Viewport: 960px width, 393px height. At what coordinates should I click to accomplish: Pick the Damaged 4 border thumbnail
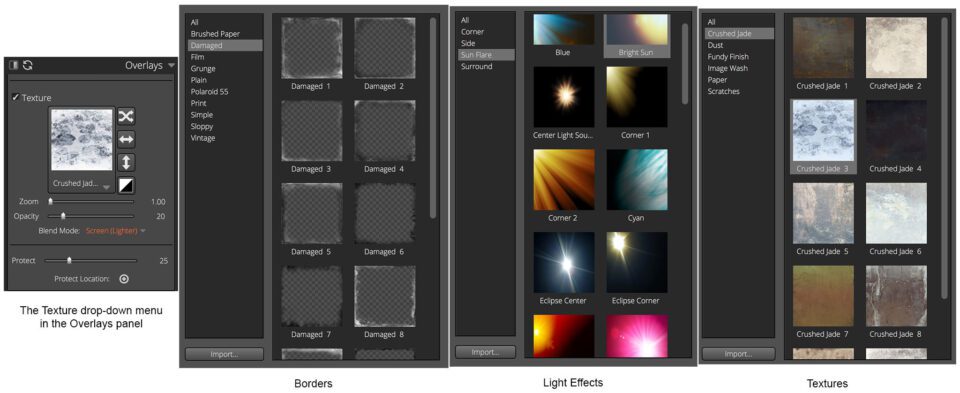click(x=384, y=137)
